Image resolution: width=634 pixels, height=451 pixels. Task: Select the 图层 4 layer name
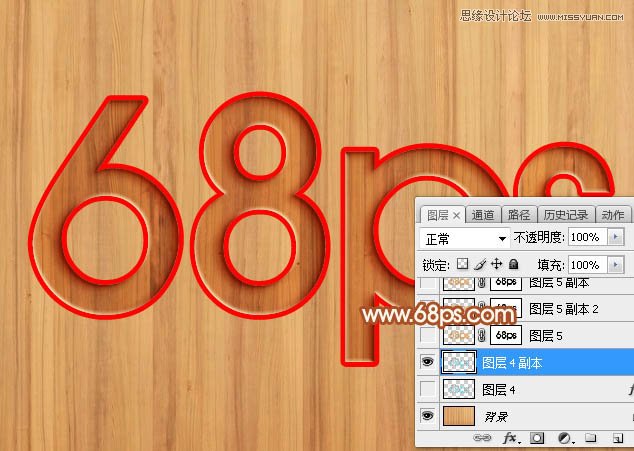pyautogui.click(x=499, y=390)
